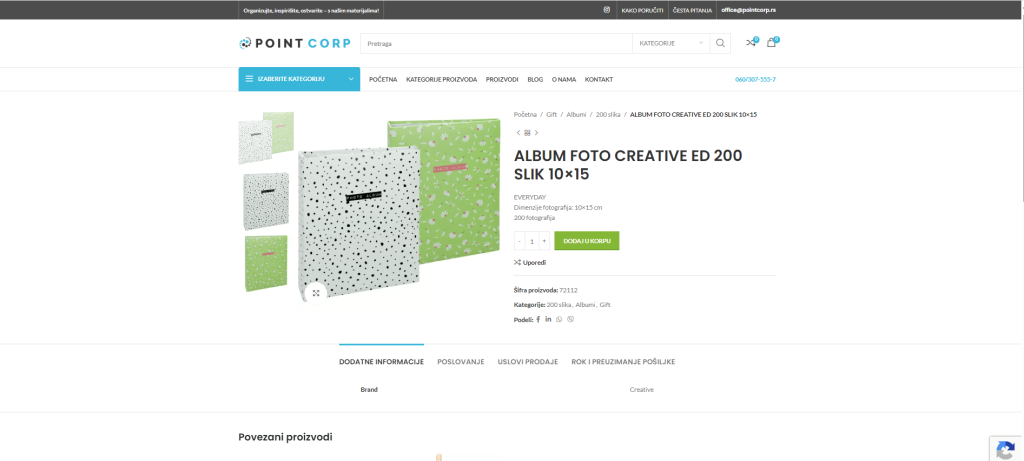Switch to the POSLOVANJE tab
The image size is (1024, 461).
pos(461,362)
